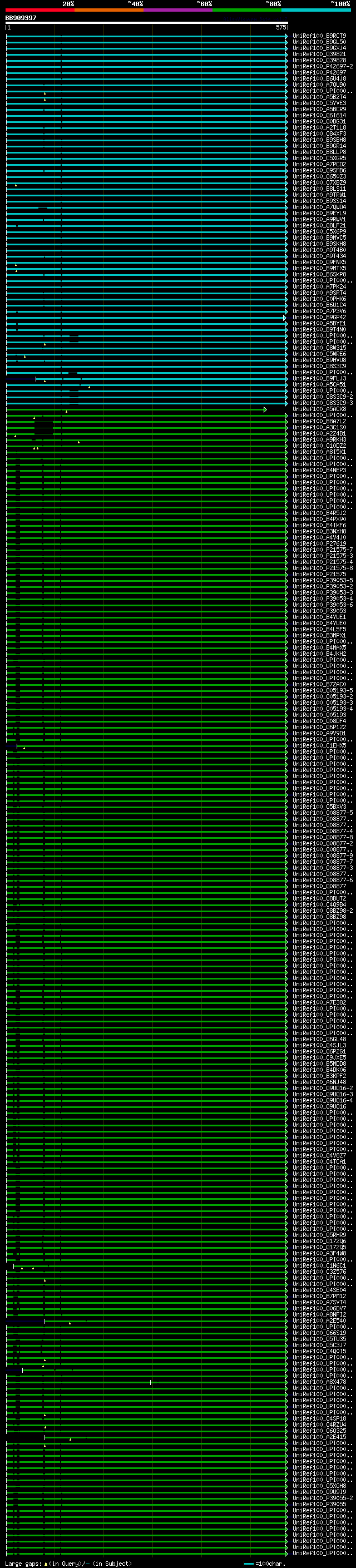Select hit label UniRef100_B3MPX1
This screenshot has width=356, height=1568.
319,635
